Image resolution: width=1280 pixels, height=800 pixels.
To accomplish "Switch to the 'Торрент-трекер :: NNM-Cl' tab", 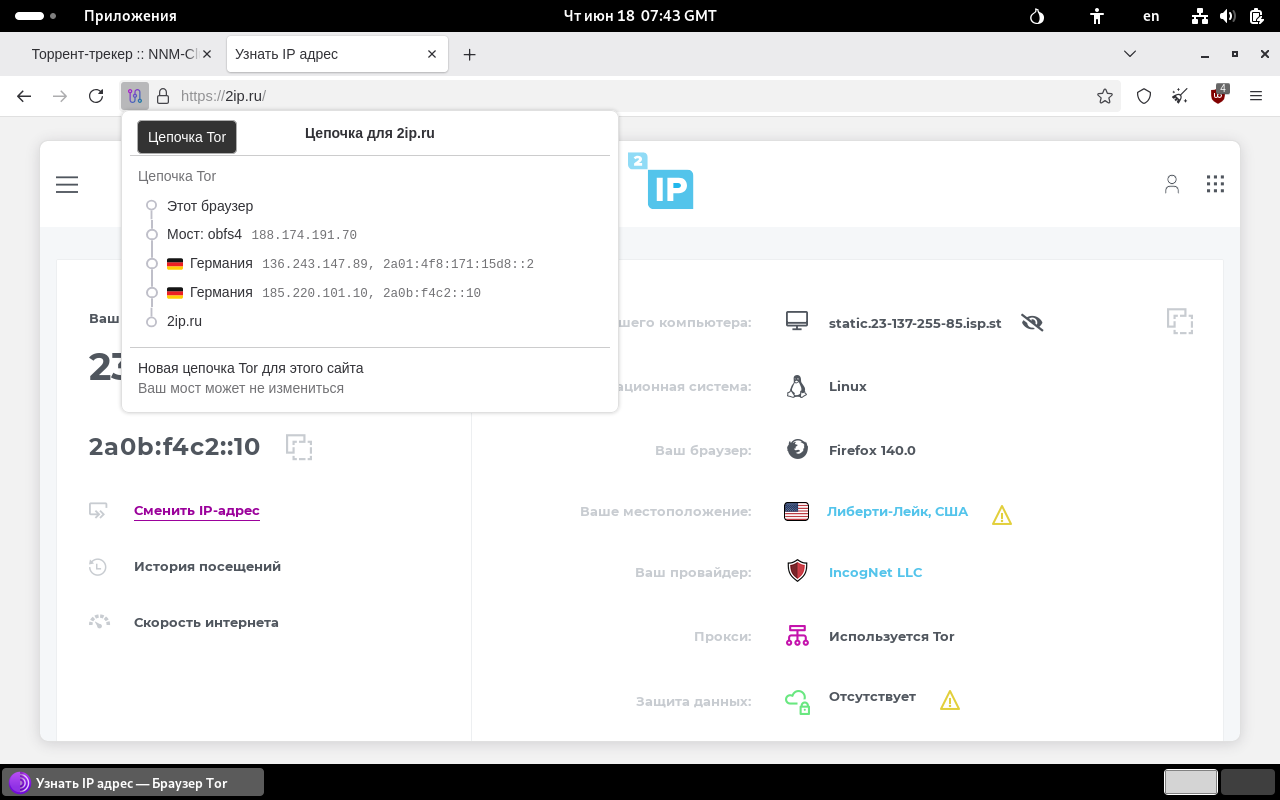I will click(x=114, y=54).
